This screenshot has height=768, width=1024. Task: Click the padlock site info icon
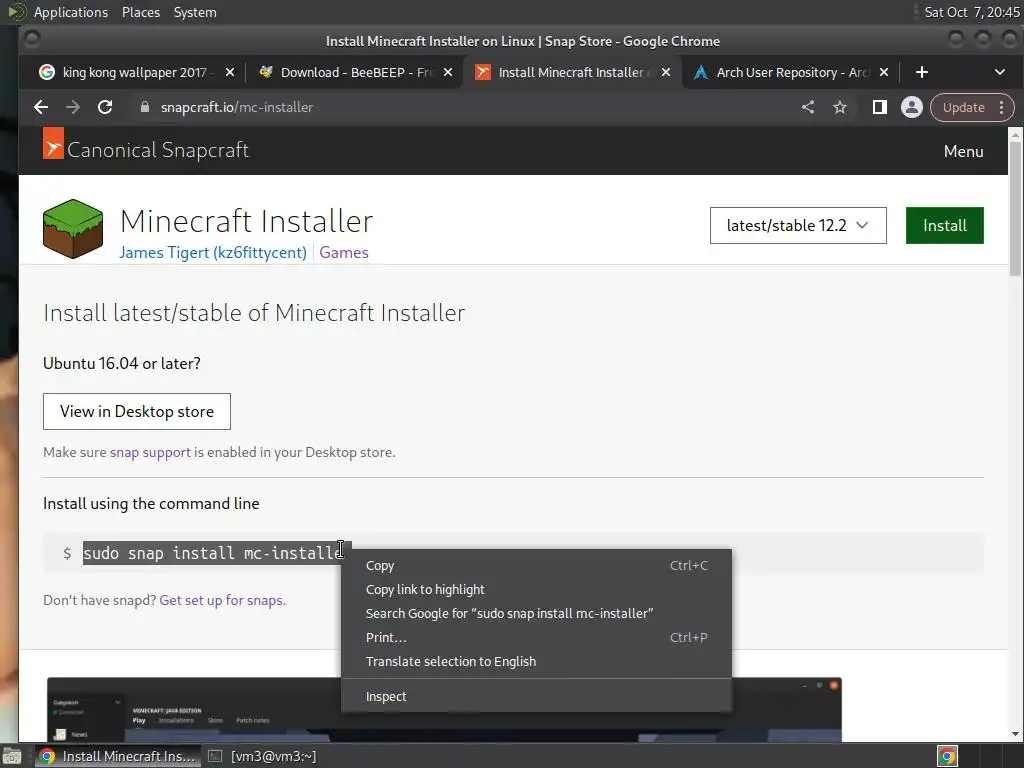coord(145,107)
